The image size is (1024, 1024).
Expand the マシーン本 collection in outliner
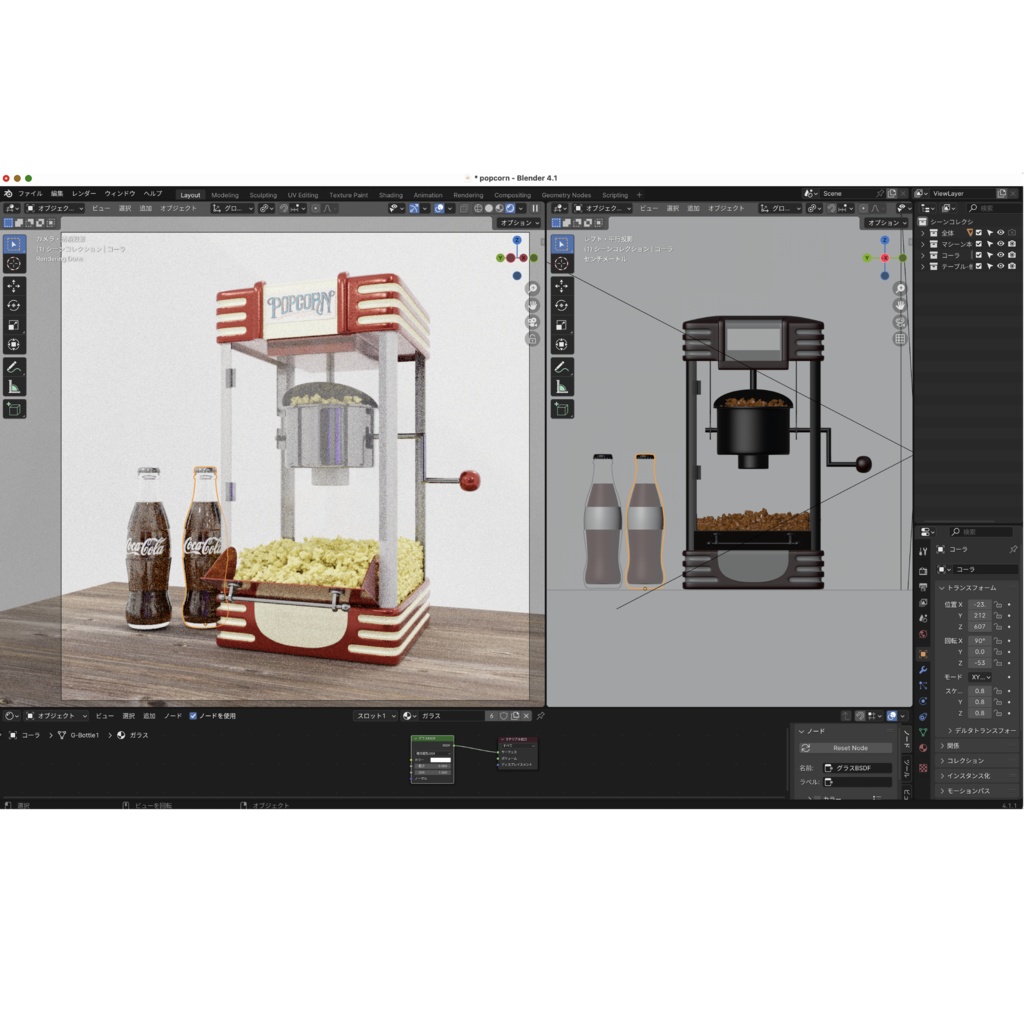[923, 244]
